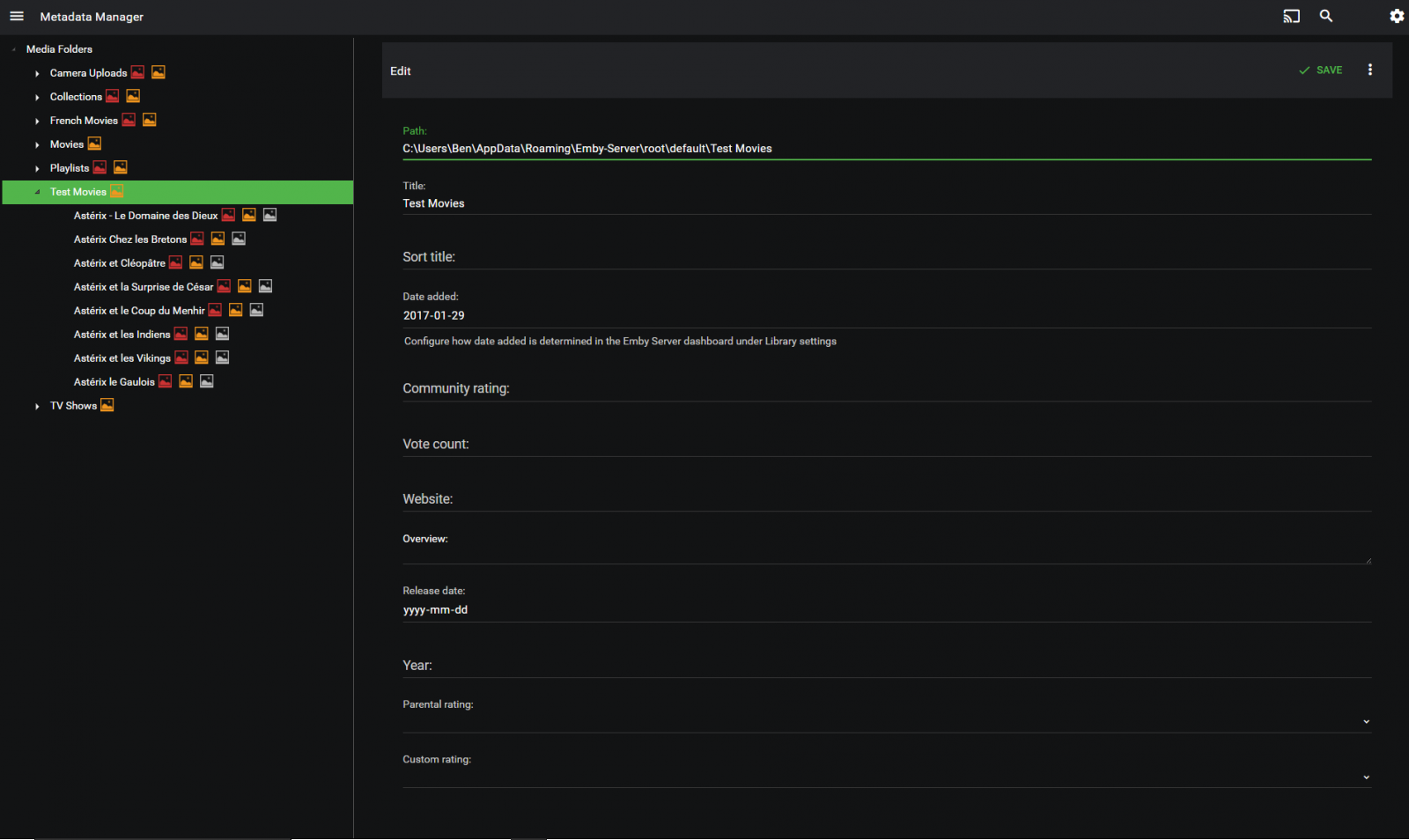Open the Custom rating dropdown
1409x840 pixels.
click(1366, 777)
